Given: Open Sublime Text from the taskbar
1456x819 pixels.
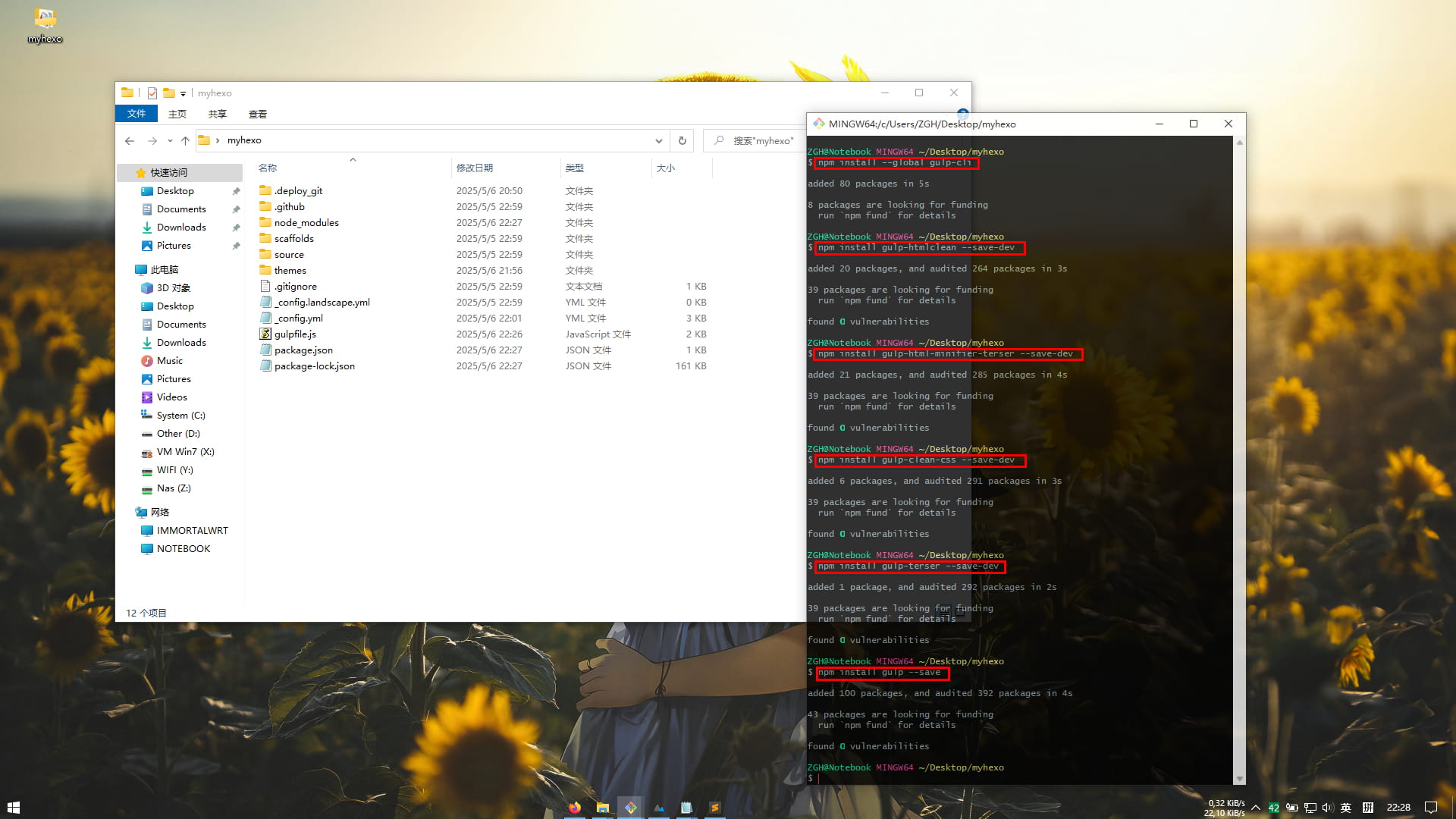Looking at the screenshot, I should pyautogui.click(x=714, y=808).
